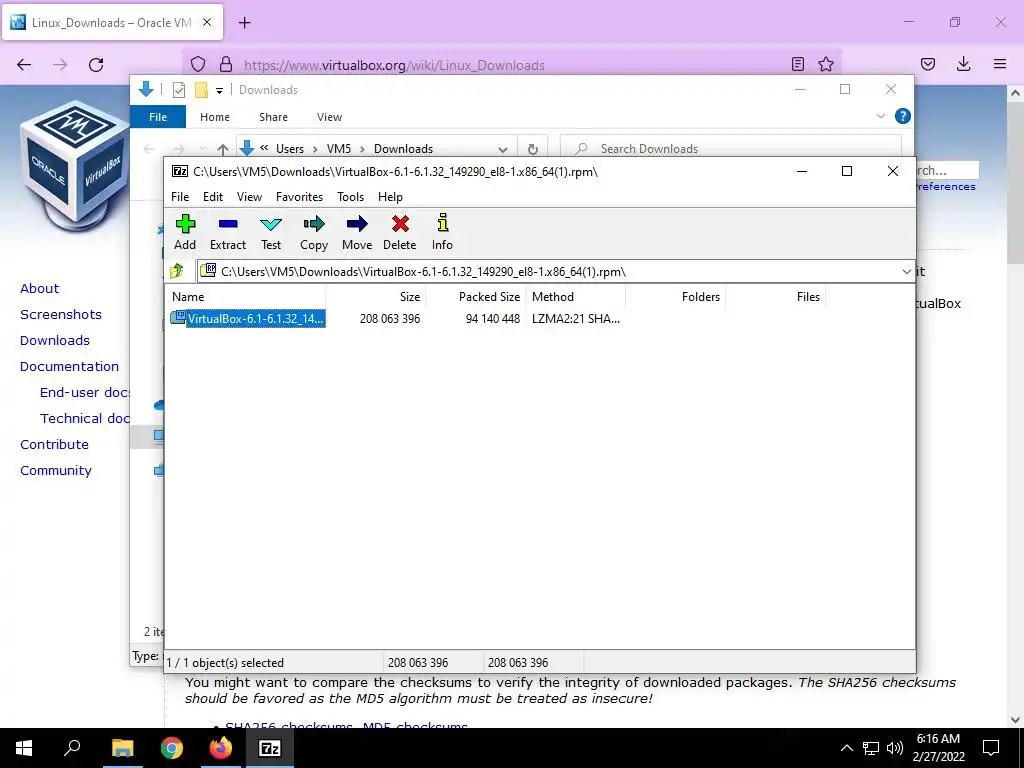Open Info for the selected file
This screenshot has width=1024, height=768.
442,232
